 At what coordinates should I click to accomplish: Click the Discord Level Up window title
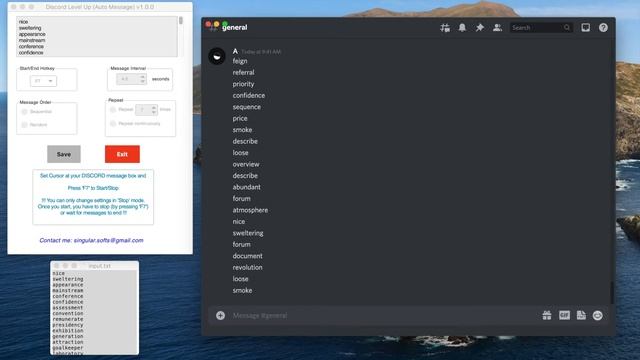(100, 7)
